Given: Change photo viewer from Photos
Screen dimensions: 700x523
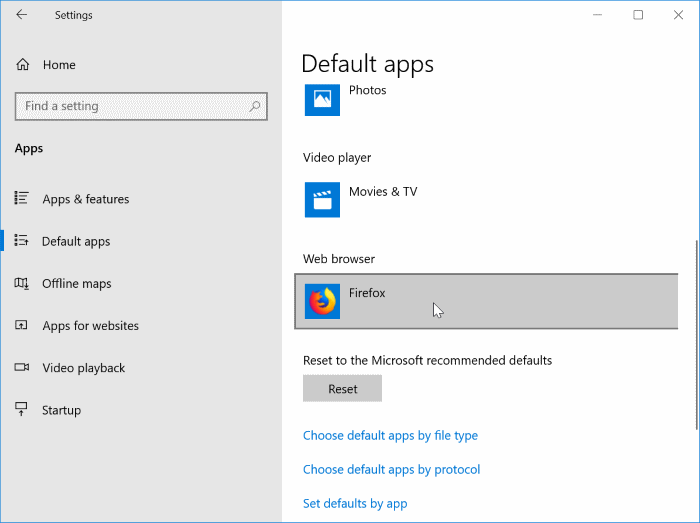Looking at the screenshot, I should coord(486,100).
